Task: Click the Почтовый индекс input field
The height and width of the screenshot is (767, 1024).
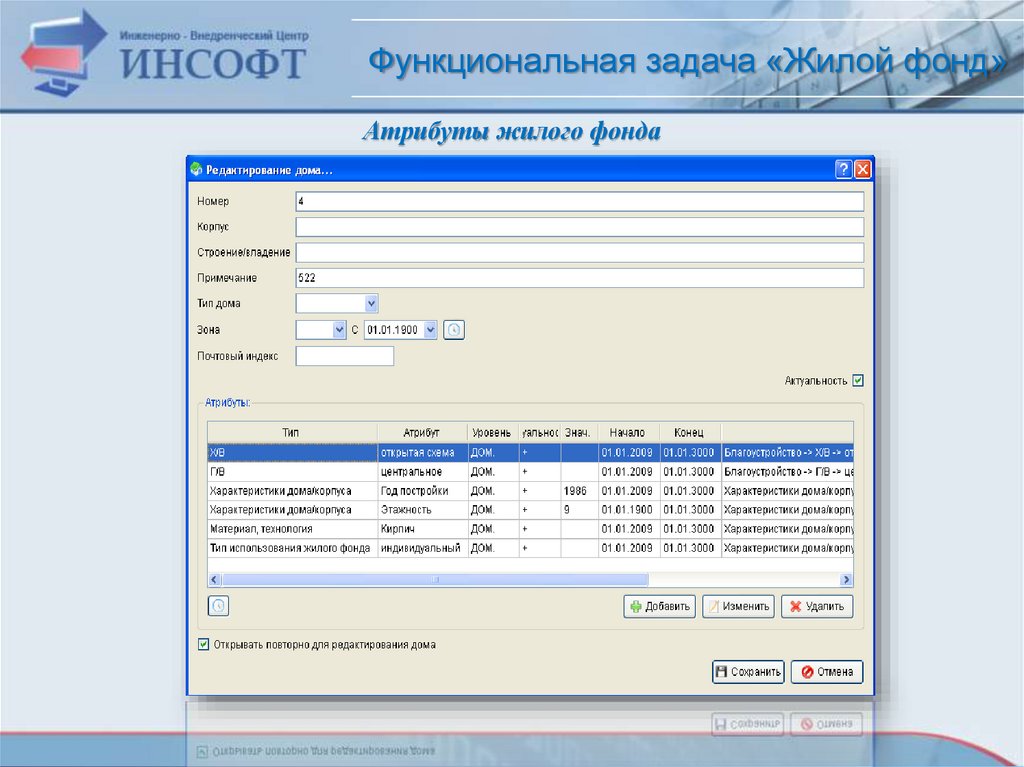Action: (x=344, y=356)
